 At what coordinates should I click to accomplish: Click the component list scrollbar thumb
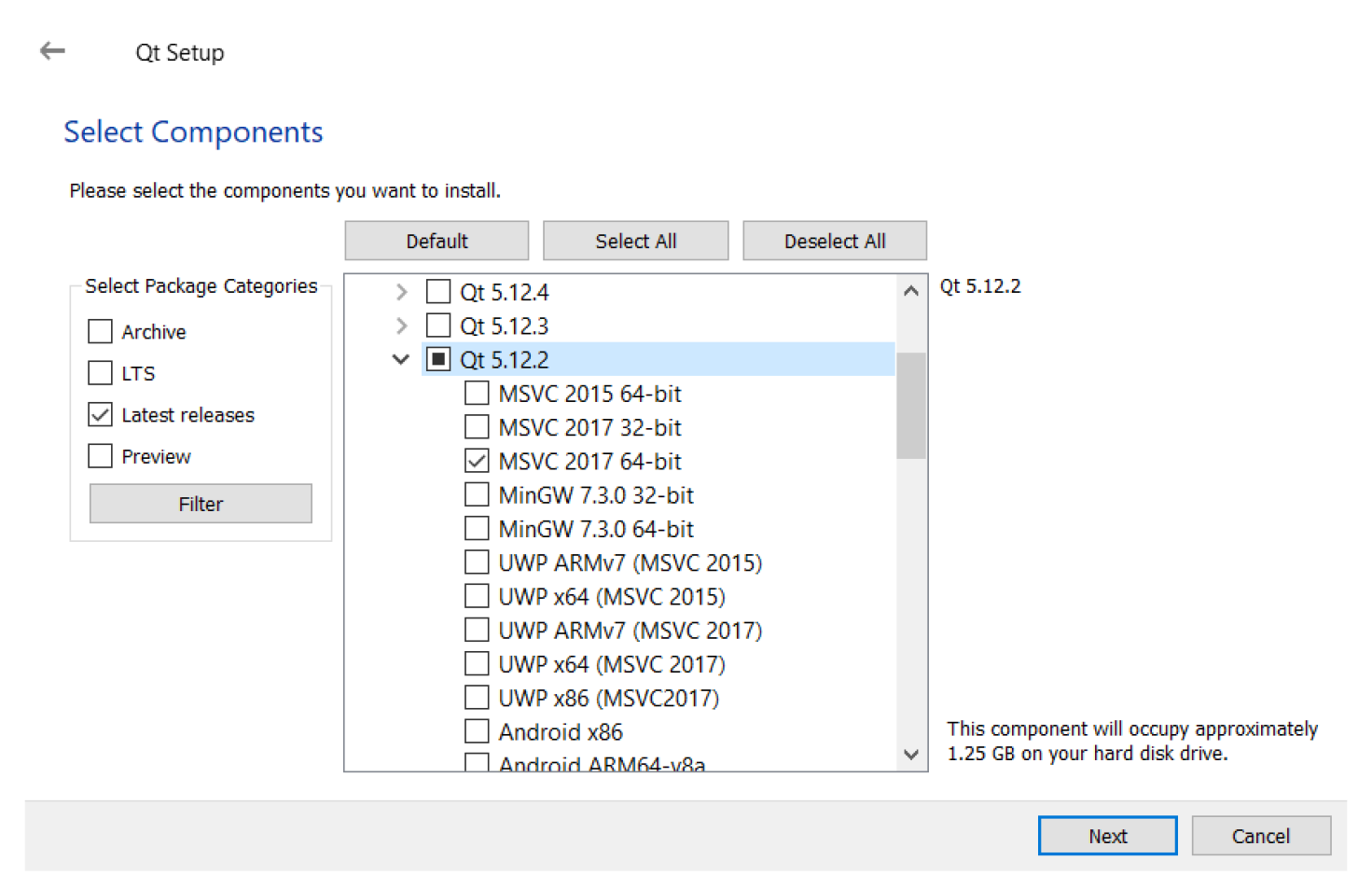point(911,406)
